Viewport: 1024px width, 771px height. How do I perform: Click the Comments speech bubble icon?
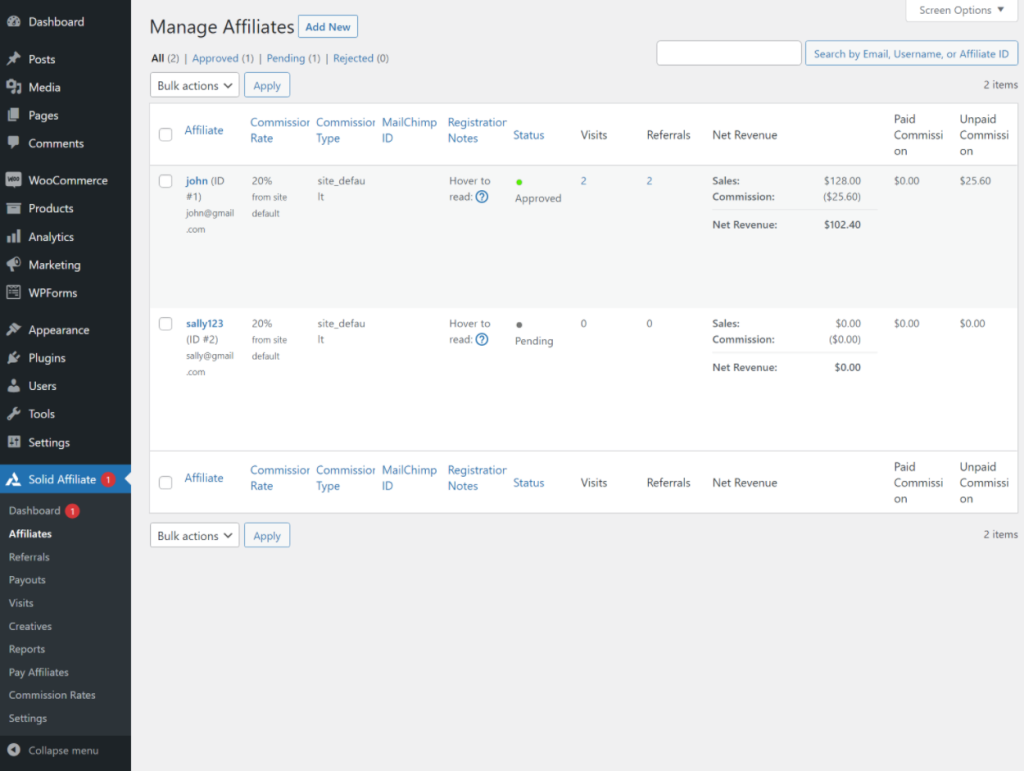14,143
